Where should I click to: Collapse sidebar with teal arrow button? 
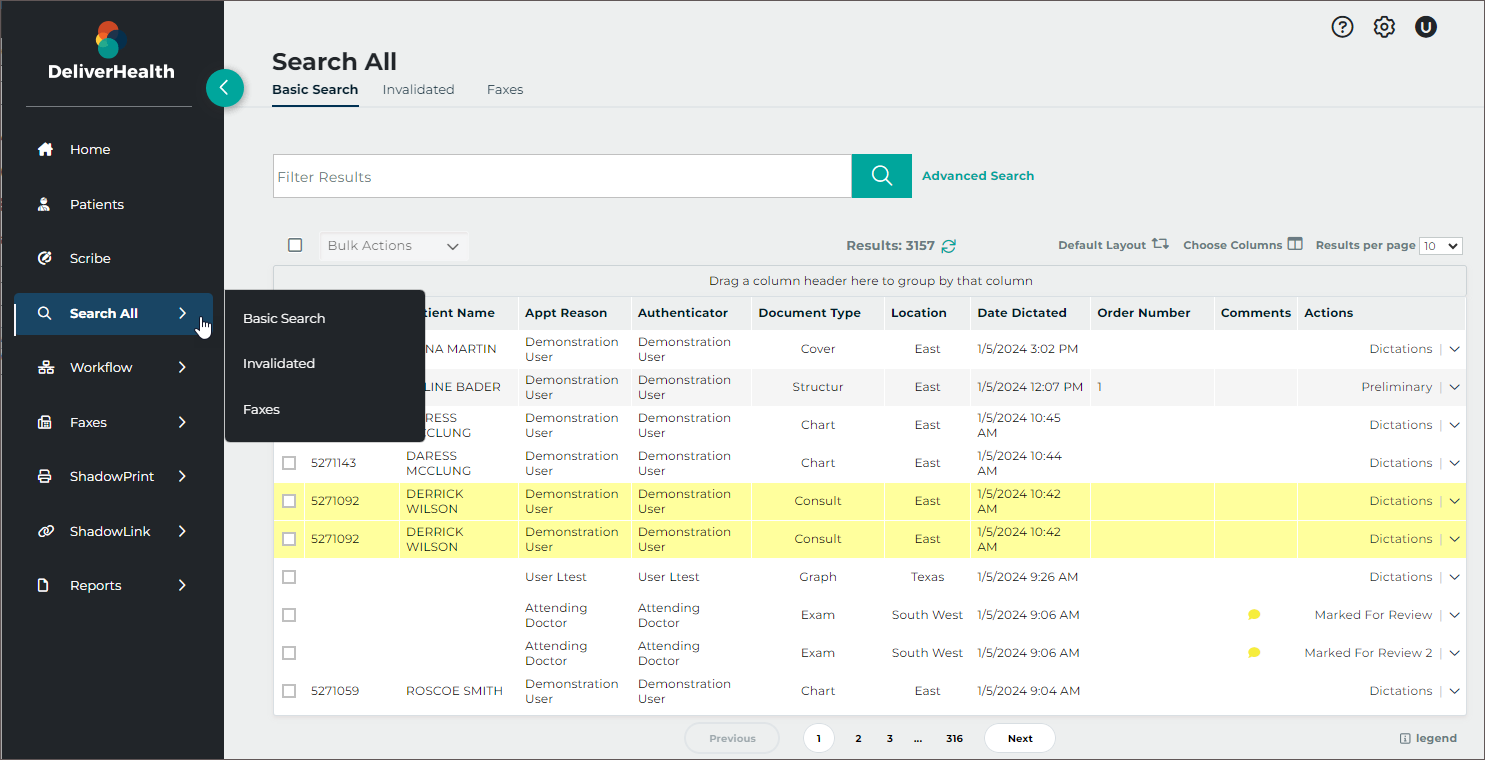point(224,88)
